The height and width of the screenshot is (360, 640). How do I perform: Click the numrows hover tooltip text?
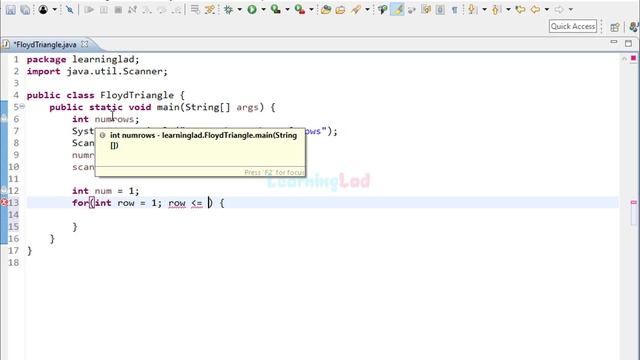[203, 140]
